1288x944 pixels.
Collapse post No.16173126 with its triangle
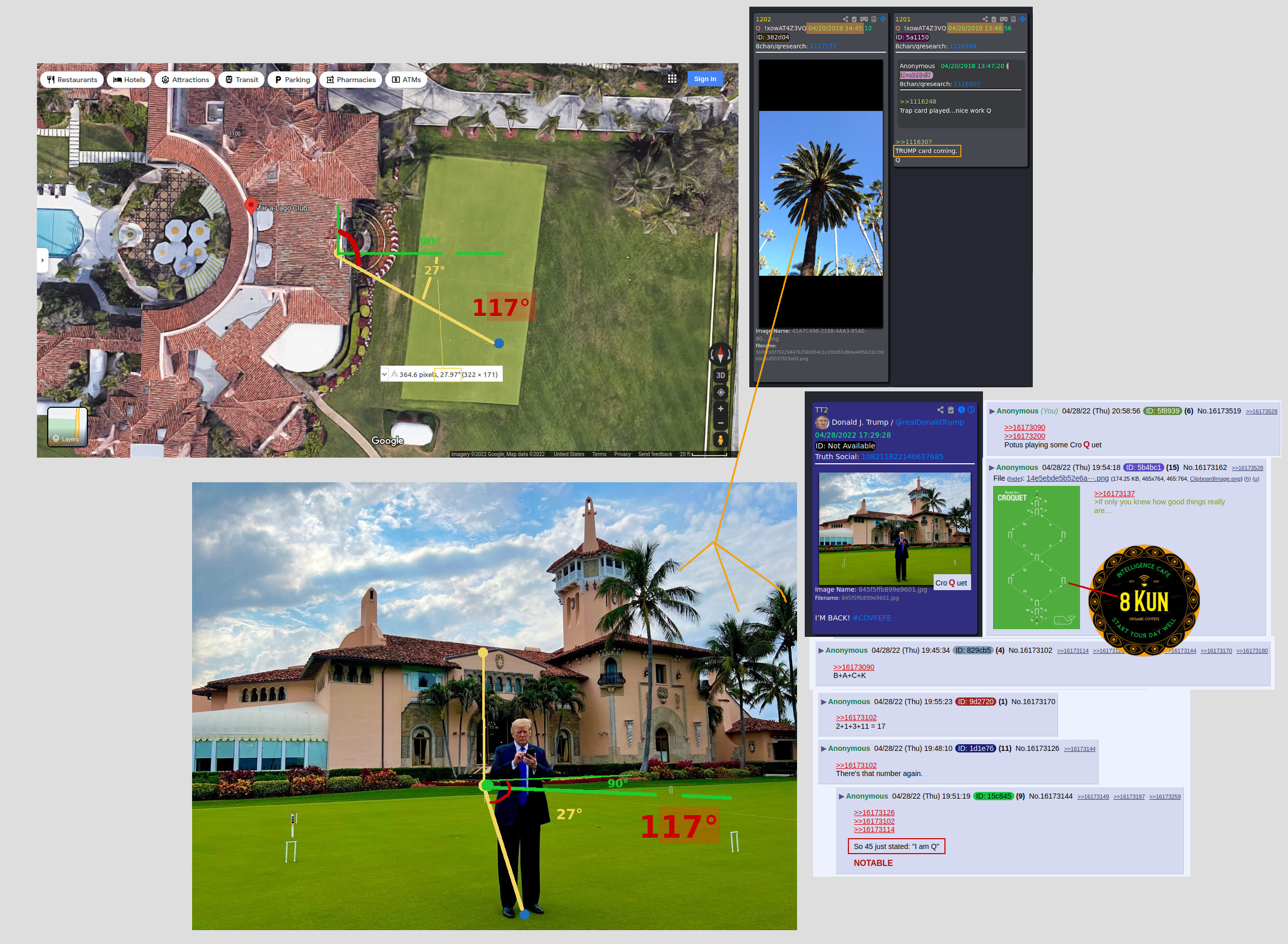point(824,748)
